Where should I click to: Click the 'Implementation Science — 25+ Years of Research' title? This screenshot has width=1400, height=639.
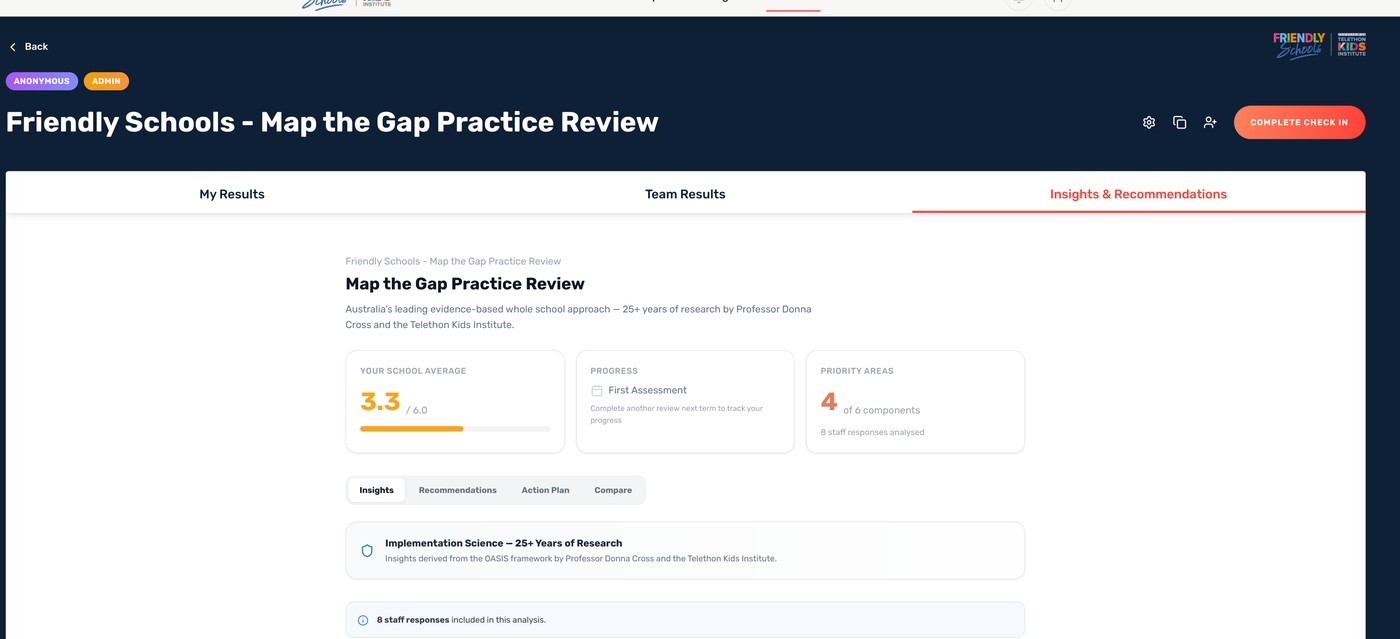pyautogui.click(x=503, y=543)
